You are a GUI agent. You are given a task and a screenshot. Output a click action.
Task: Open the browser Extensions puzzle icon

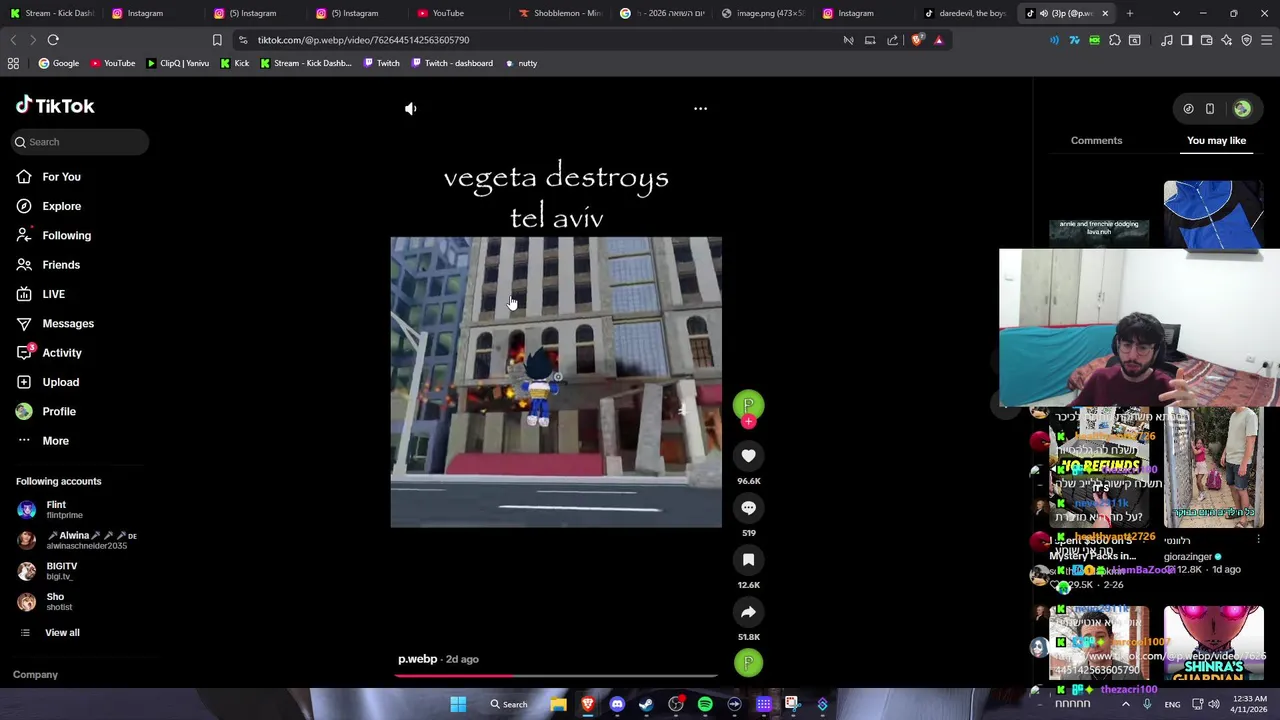pos(1115,40)
